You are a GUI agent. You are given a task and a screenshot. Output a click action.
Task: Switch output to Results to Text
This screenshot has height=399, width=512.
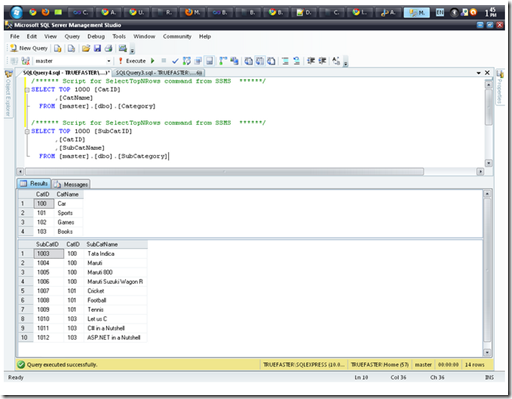pyautogui.click(x=248, y=61)
